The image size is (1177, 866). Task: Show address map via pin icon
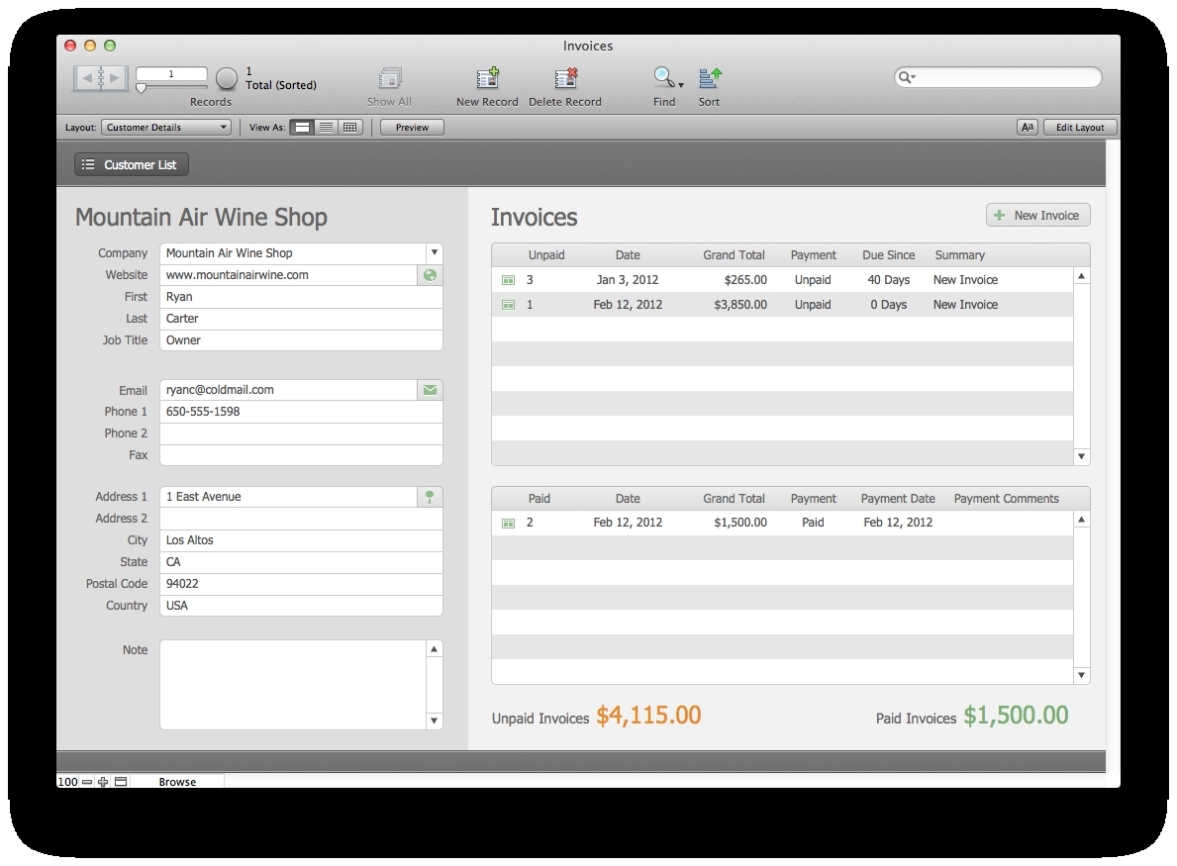pyautogui.click(x=430, y=497)
